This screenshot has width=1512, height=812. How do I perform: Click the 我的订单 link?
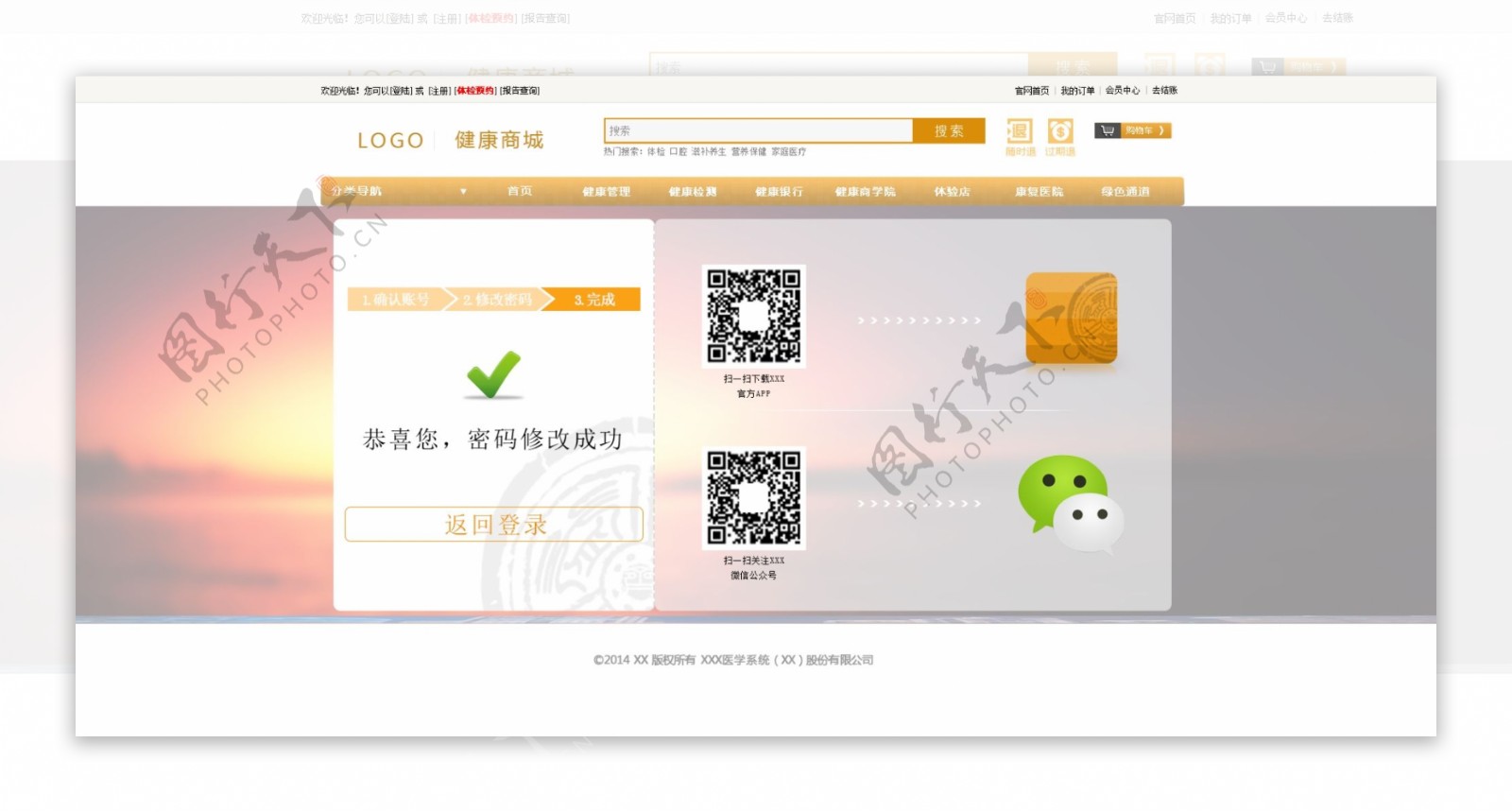1077,91
